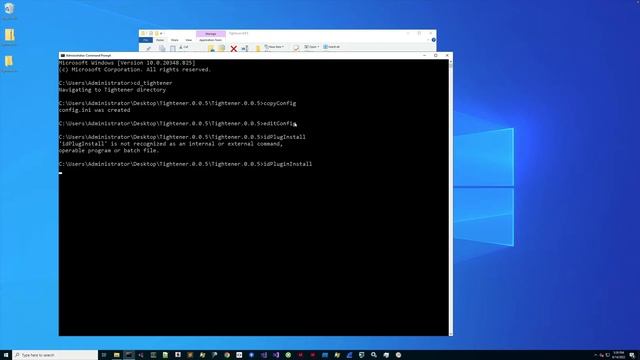
Task: Open the Open dropdown in Explorer ribbon
Action: pyautogui.click(x=311, y=47)
